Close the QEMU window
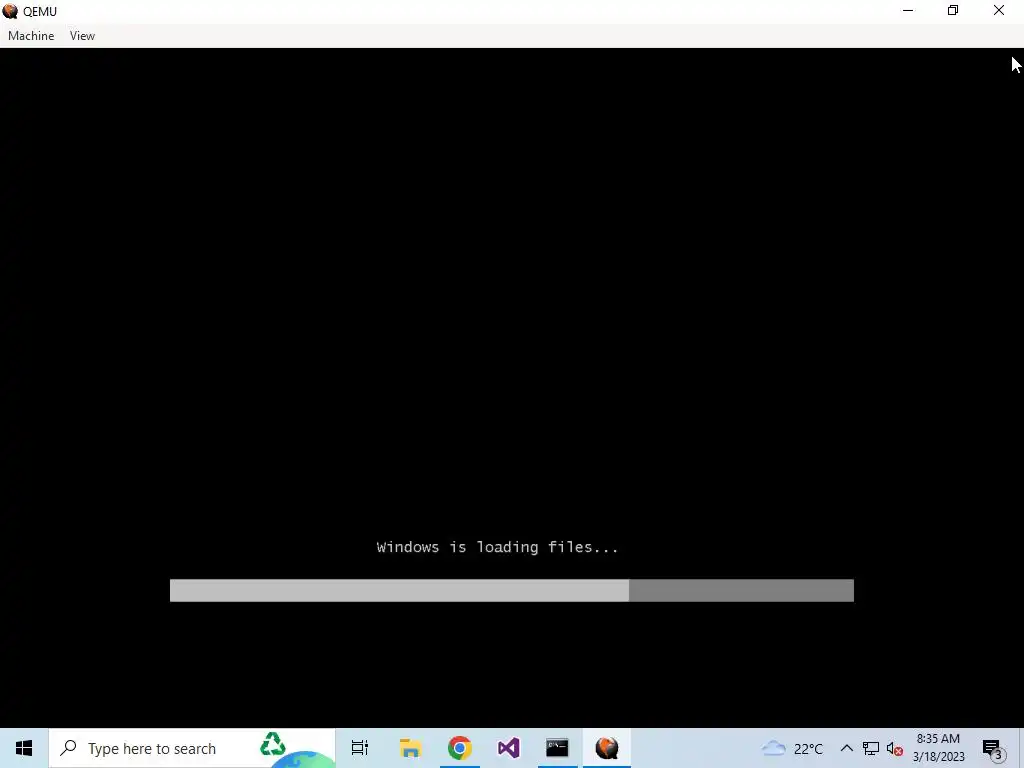 point(999,10)
